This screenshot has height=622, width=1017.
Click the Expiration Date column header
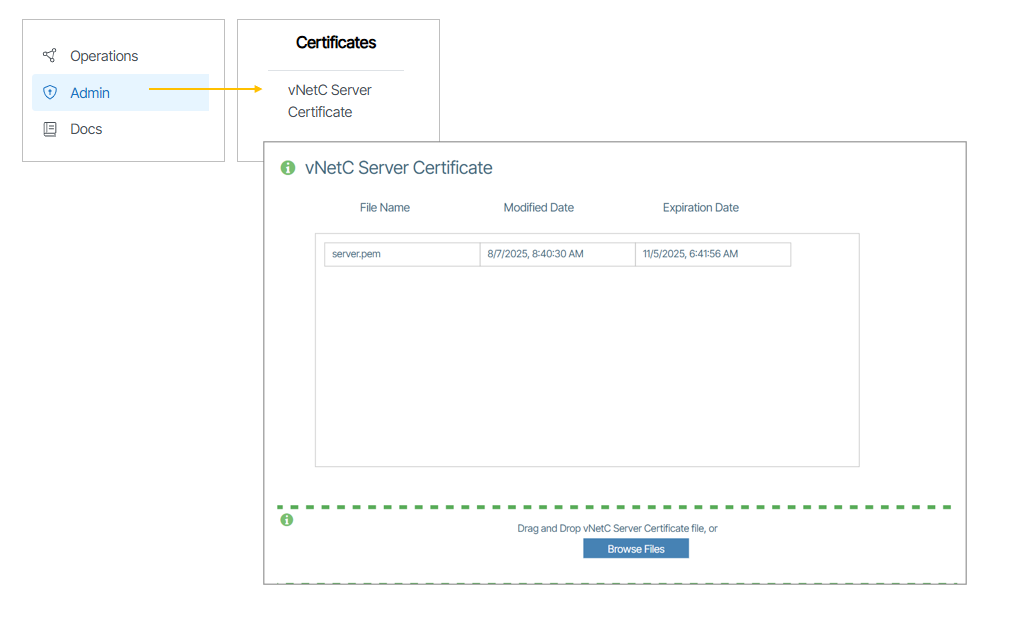point(700,208)
